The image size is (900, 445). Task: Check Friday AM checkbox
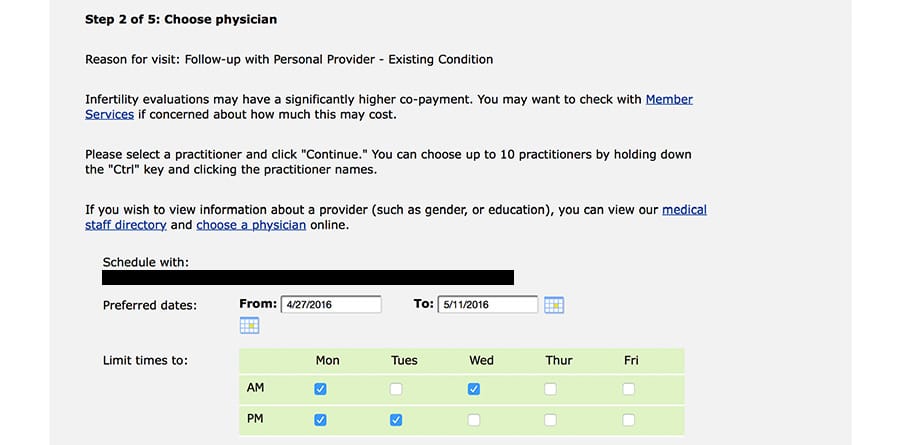[628, 389]
